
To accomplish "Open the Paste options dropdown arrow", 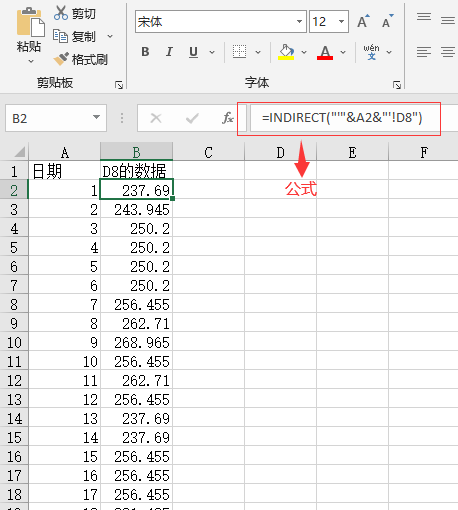I will [x=31, y=61].
